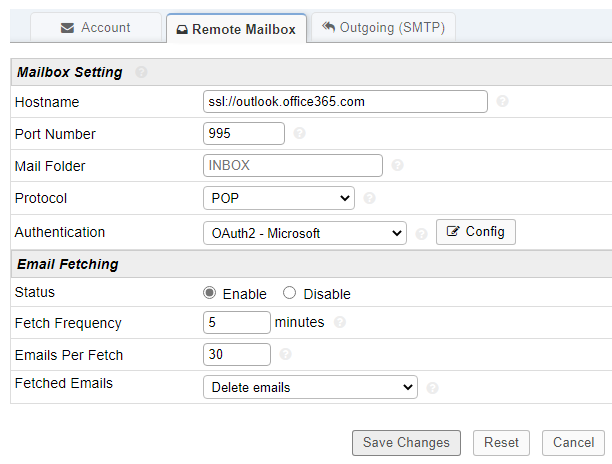Screen dimensions: 612x464
Task: Click the Save Changes button
Action: click(x=406, y=442)
